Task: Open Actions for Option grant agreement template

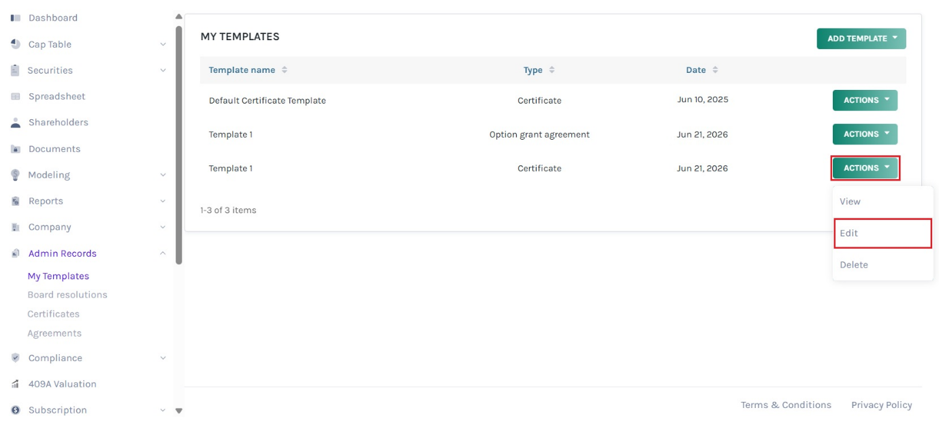Action: point(865,134)
